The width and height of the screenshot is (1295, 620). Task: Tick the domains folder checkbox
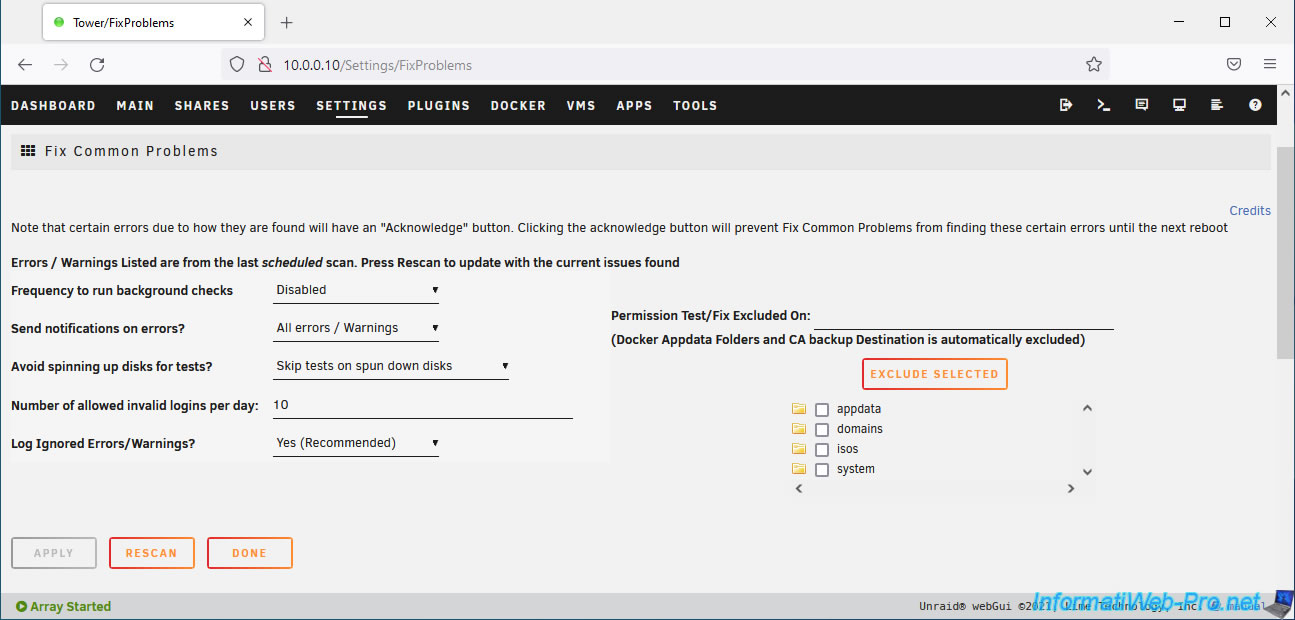[x=822, y=430]
